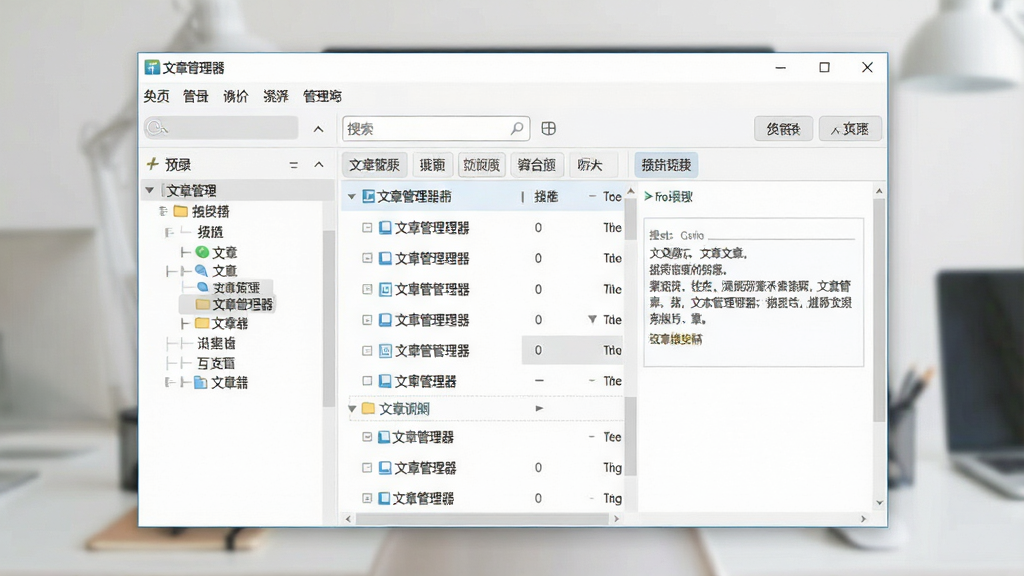Toggle the checkbox in the row with the highlighted 0 cell
This screenshot has height=576, width=1024.
click(x=367, y=351)
